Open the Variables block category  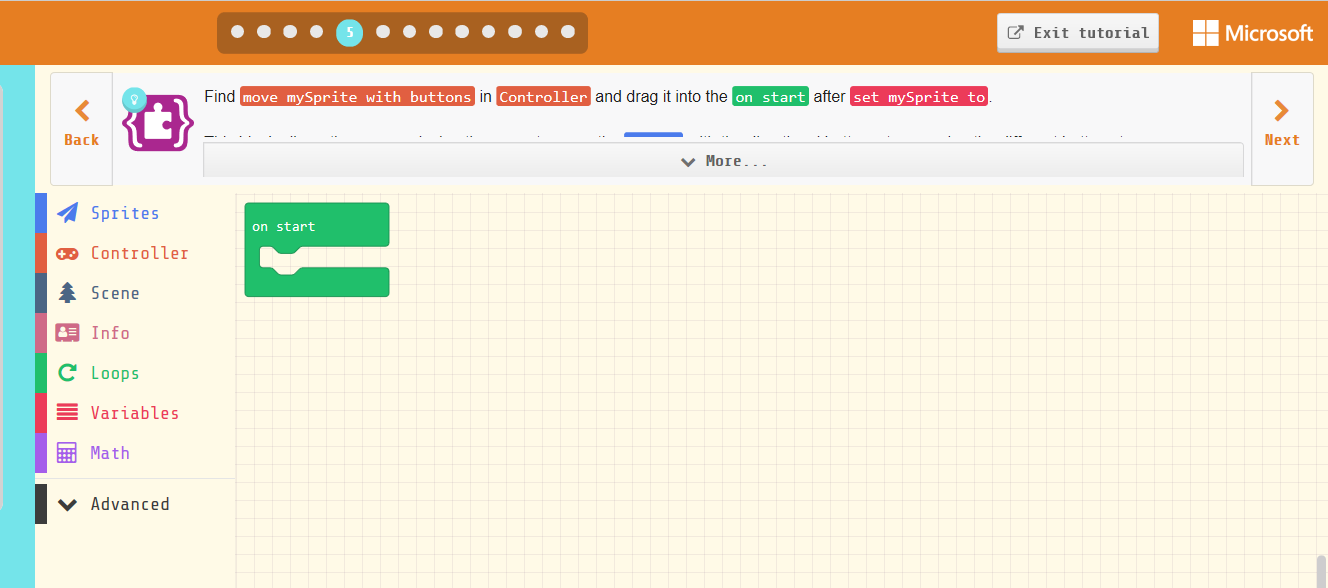(x=135, y=413)
